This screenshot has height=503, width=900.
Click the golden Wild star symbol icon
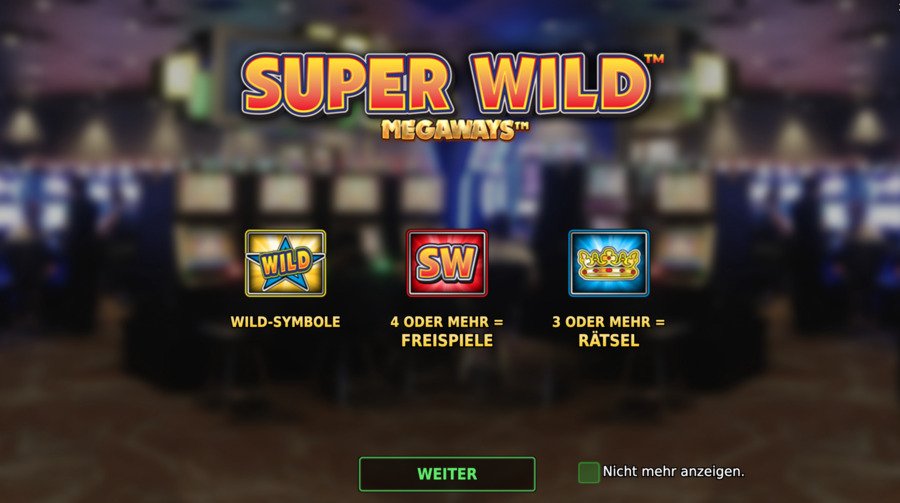[285, 263]
